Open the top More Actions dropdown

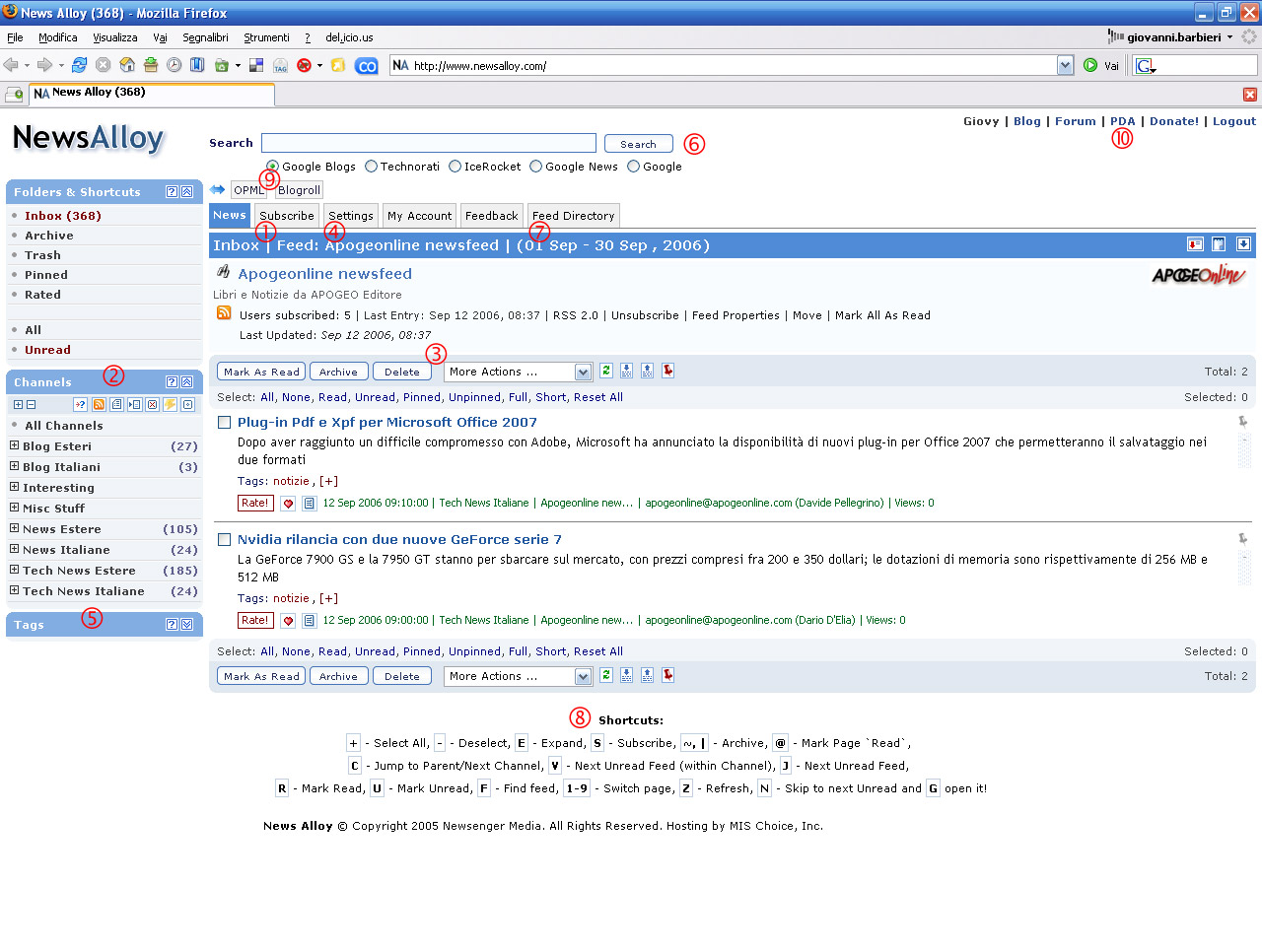coord(518,372)
